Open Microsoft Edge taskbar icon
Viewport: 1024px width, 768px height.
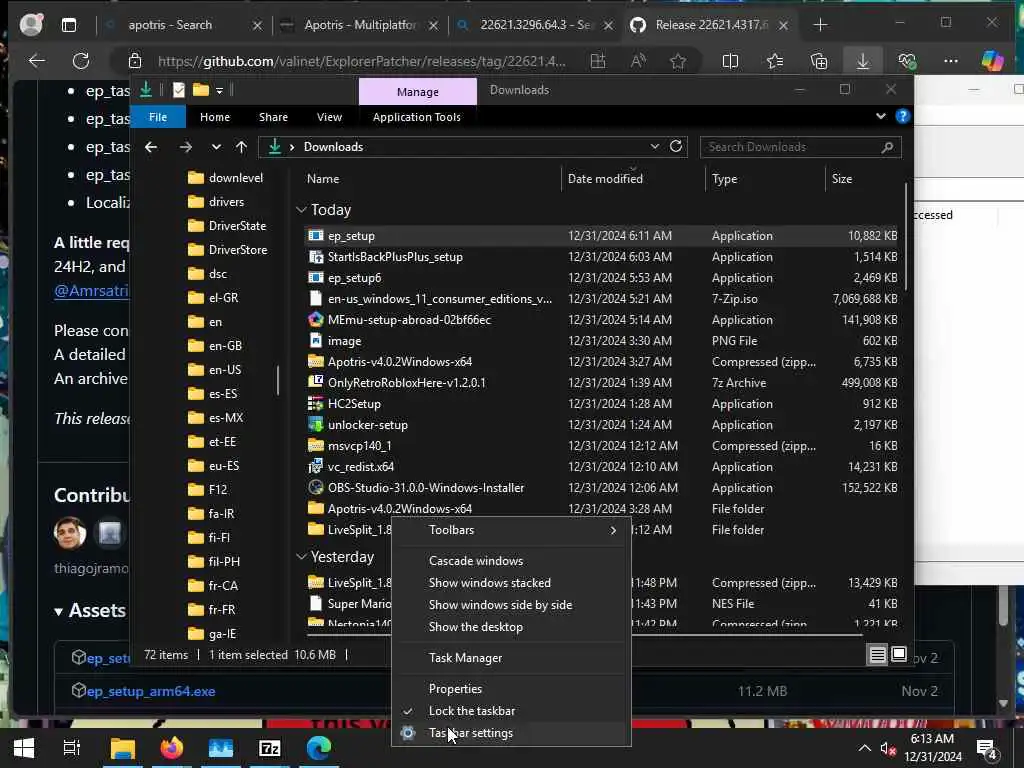pyautogui.click(x=319, y=748)
